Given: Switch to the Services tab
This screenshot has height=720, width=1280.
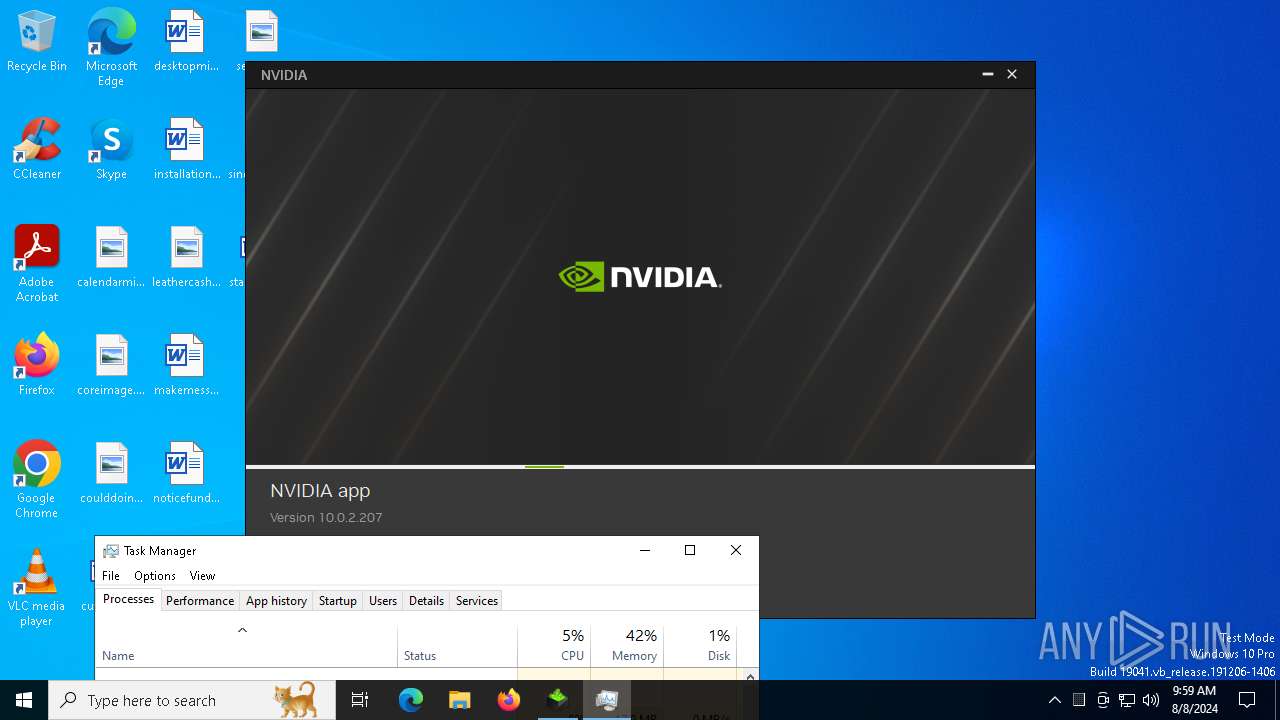Looking at the screenshot, I should coord(477,601).
